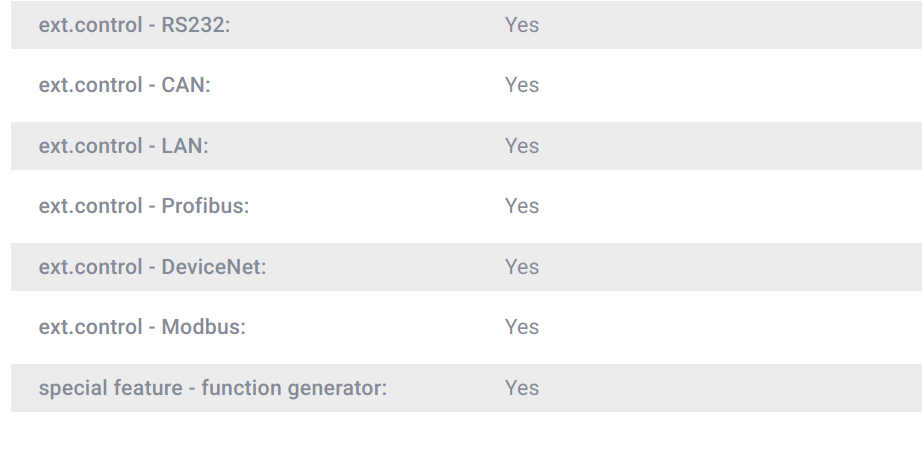Viewport: 922px width, 450px height.
Task: Click the word RS232 in first row
Action: click(196, 25)
